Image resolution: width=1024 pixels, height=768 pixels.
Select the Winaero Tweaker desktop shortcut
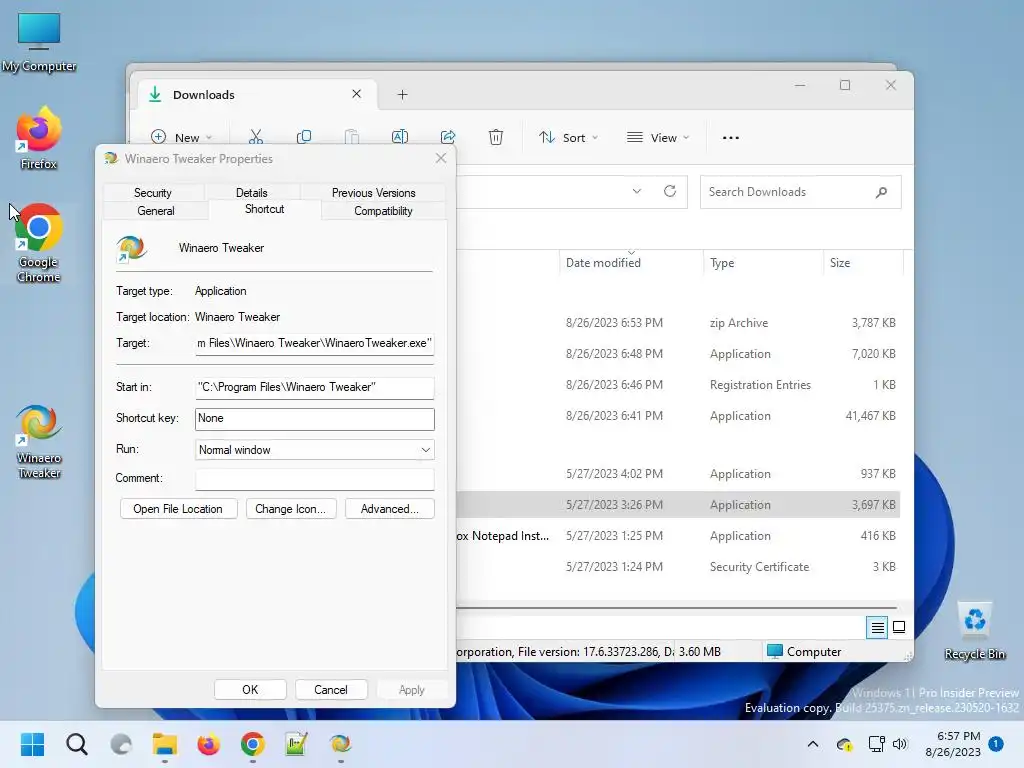point(39,442)
